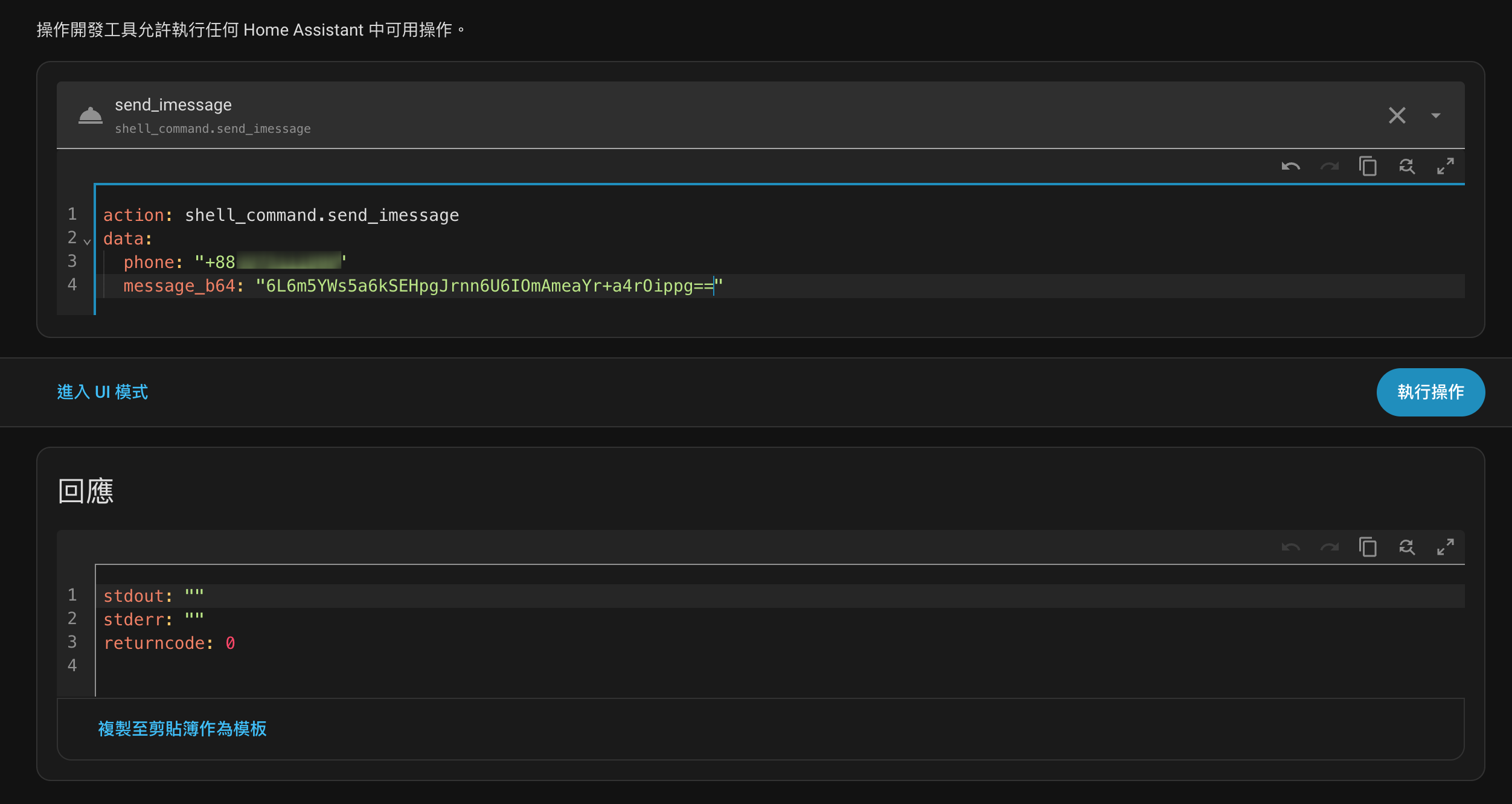
Task: Click the redo icon in action editor
Action: click(1329, 166)
